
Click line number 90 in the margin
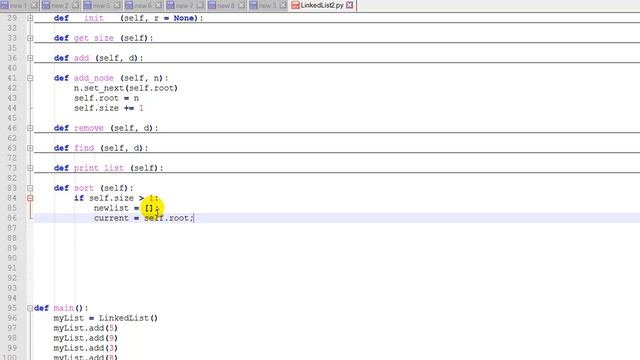(x=12, y=258)
